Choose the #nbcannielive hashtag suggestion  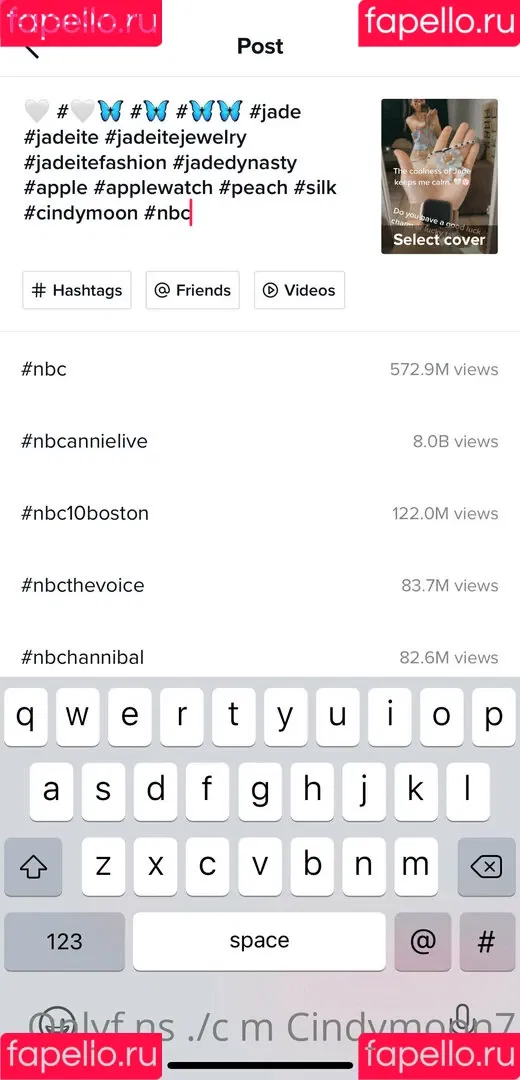pyautogui.click(x=260, y=442)
